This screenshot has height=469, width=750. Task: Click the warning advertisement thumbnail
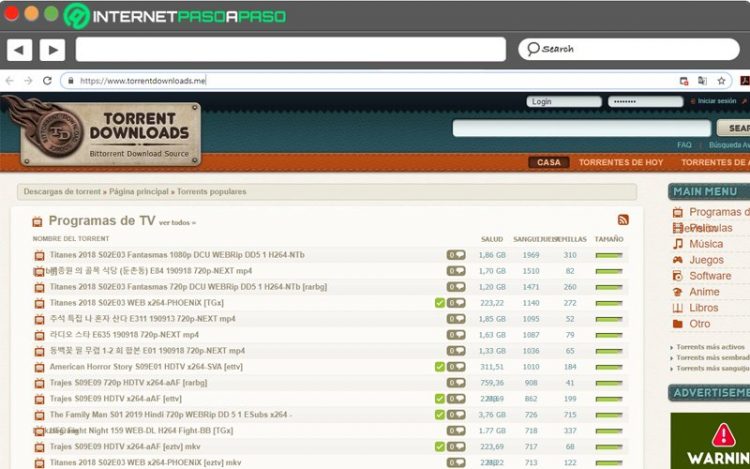coord(710,441)
